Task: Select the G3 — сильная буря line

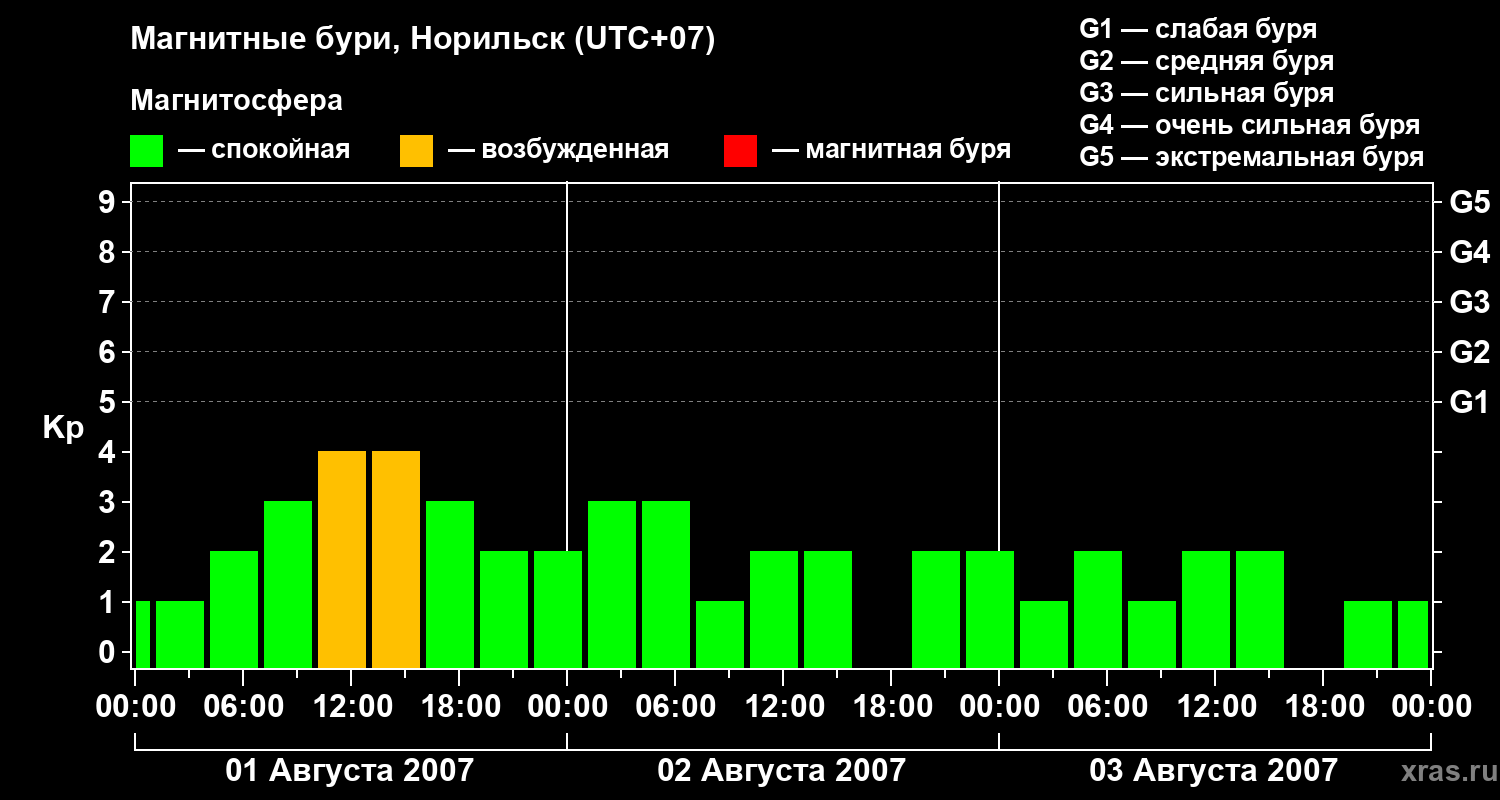Action: point(1207,93)
